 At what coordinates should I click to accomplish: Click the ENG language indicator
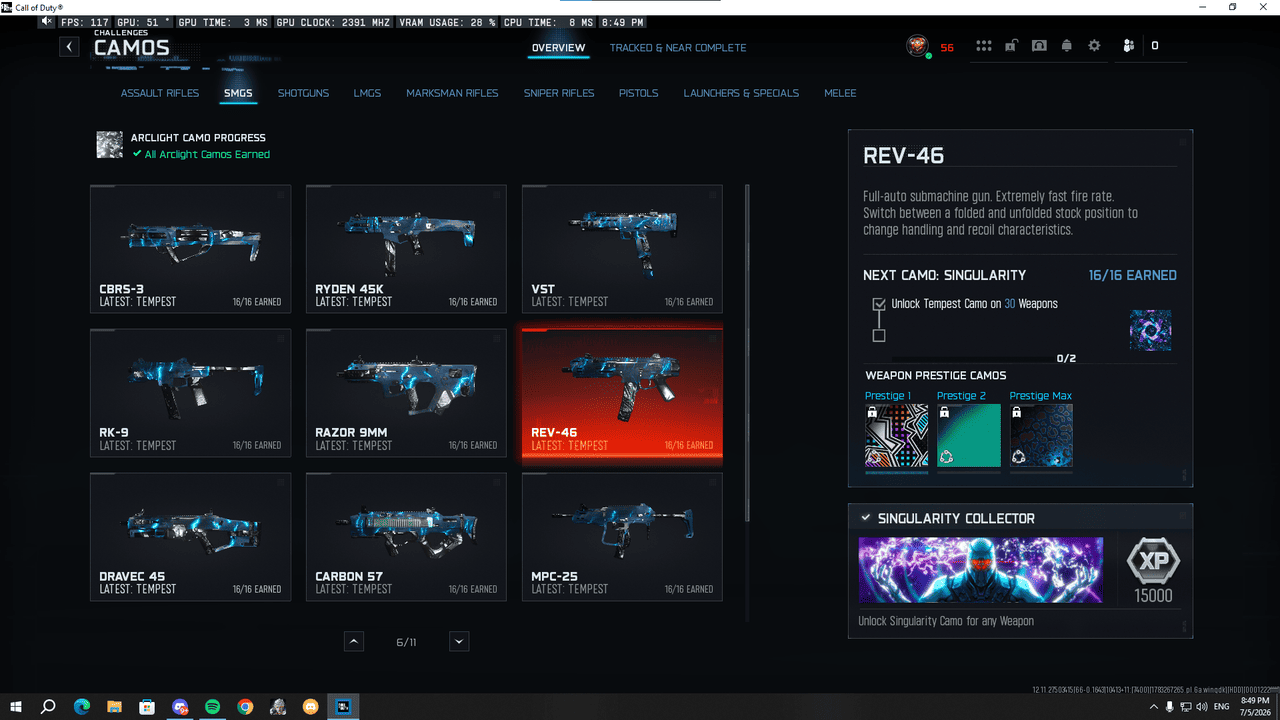click(1220, 707)
